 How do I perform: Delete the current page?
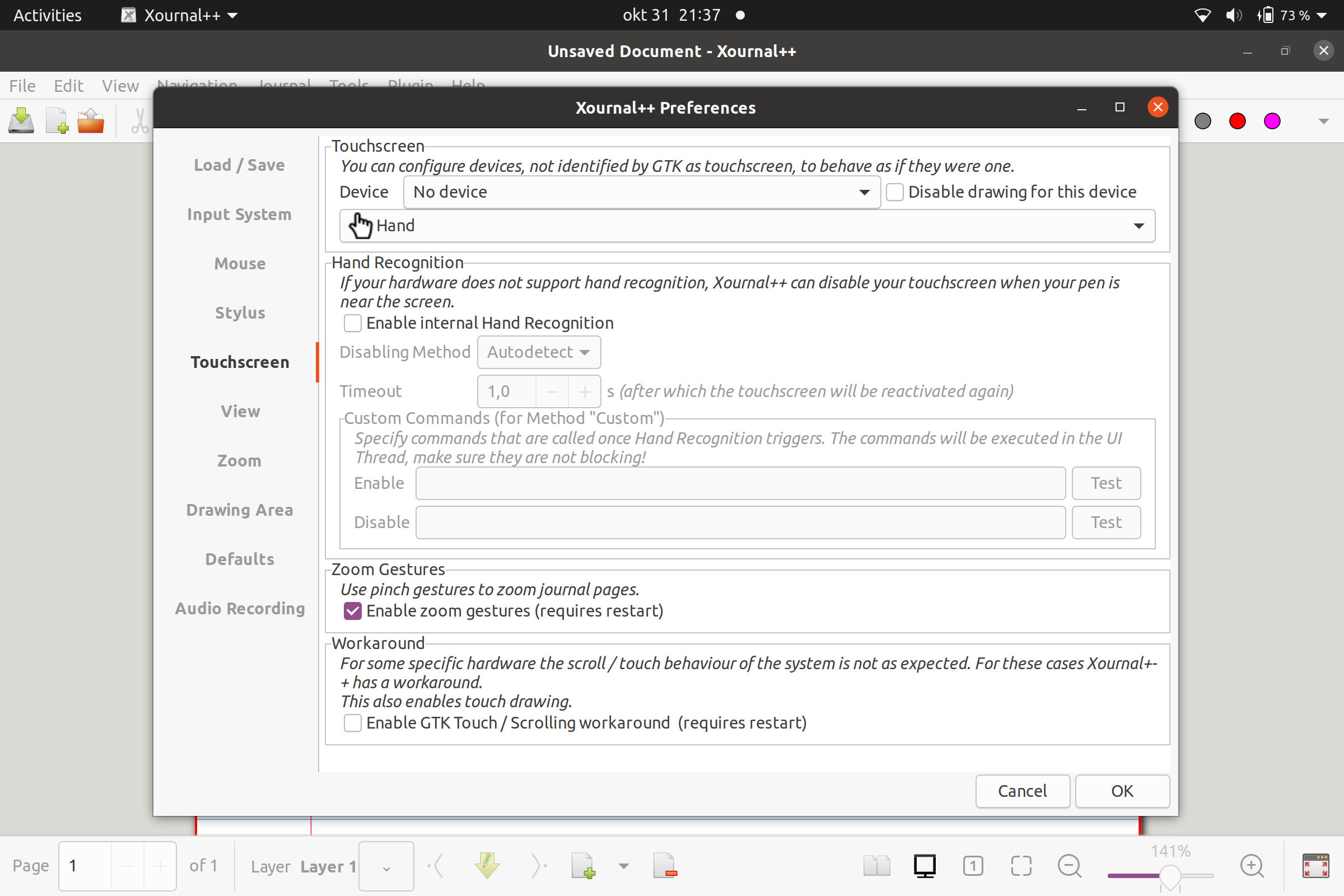[x=665, y=866]
